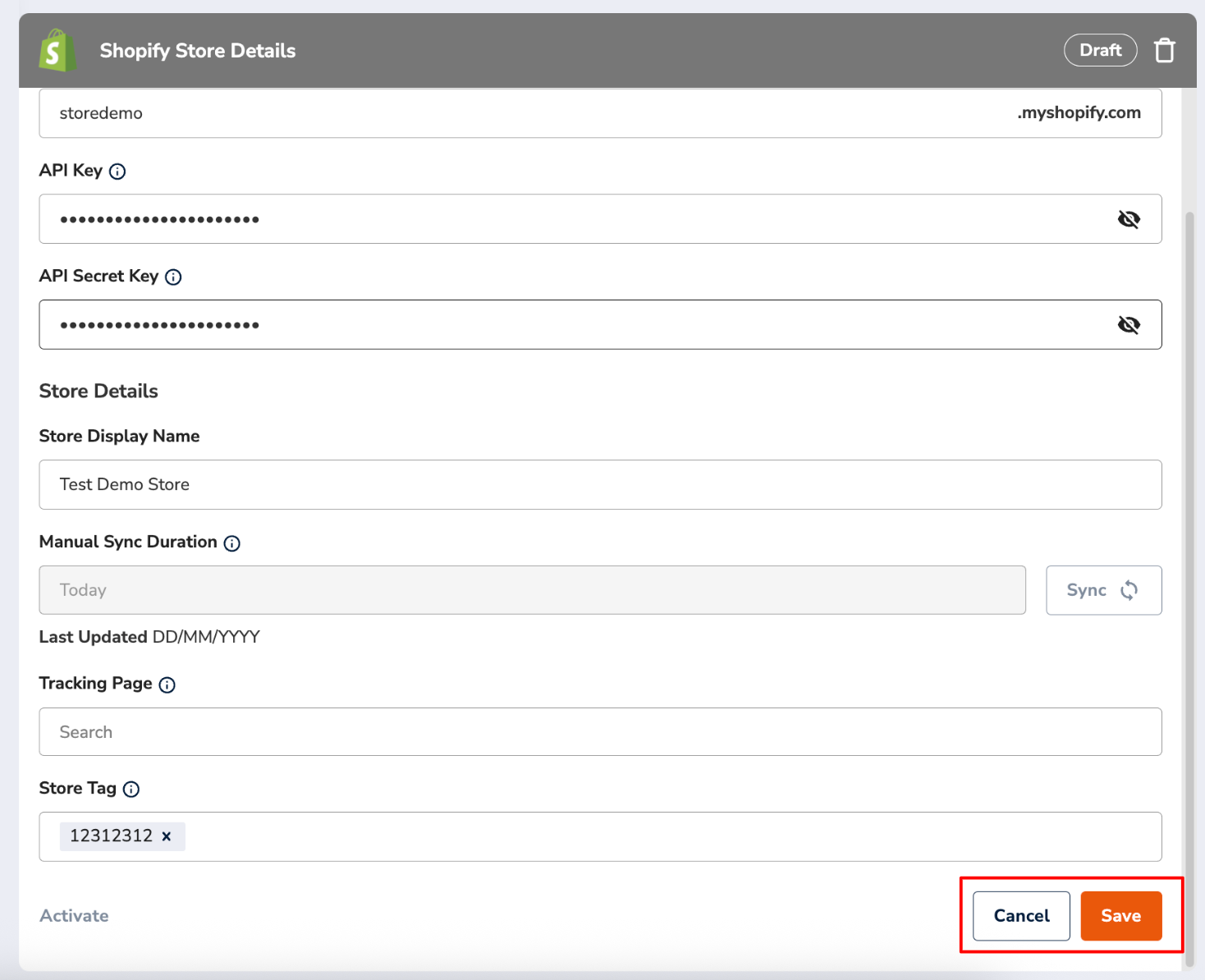The width and height of the screenshot is (1205, 980).
Task: Click the Tracking Page search field
Action: [x=600, y=732]
